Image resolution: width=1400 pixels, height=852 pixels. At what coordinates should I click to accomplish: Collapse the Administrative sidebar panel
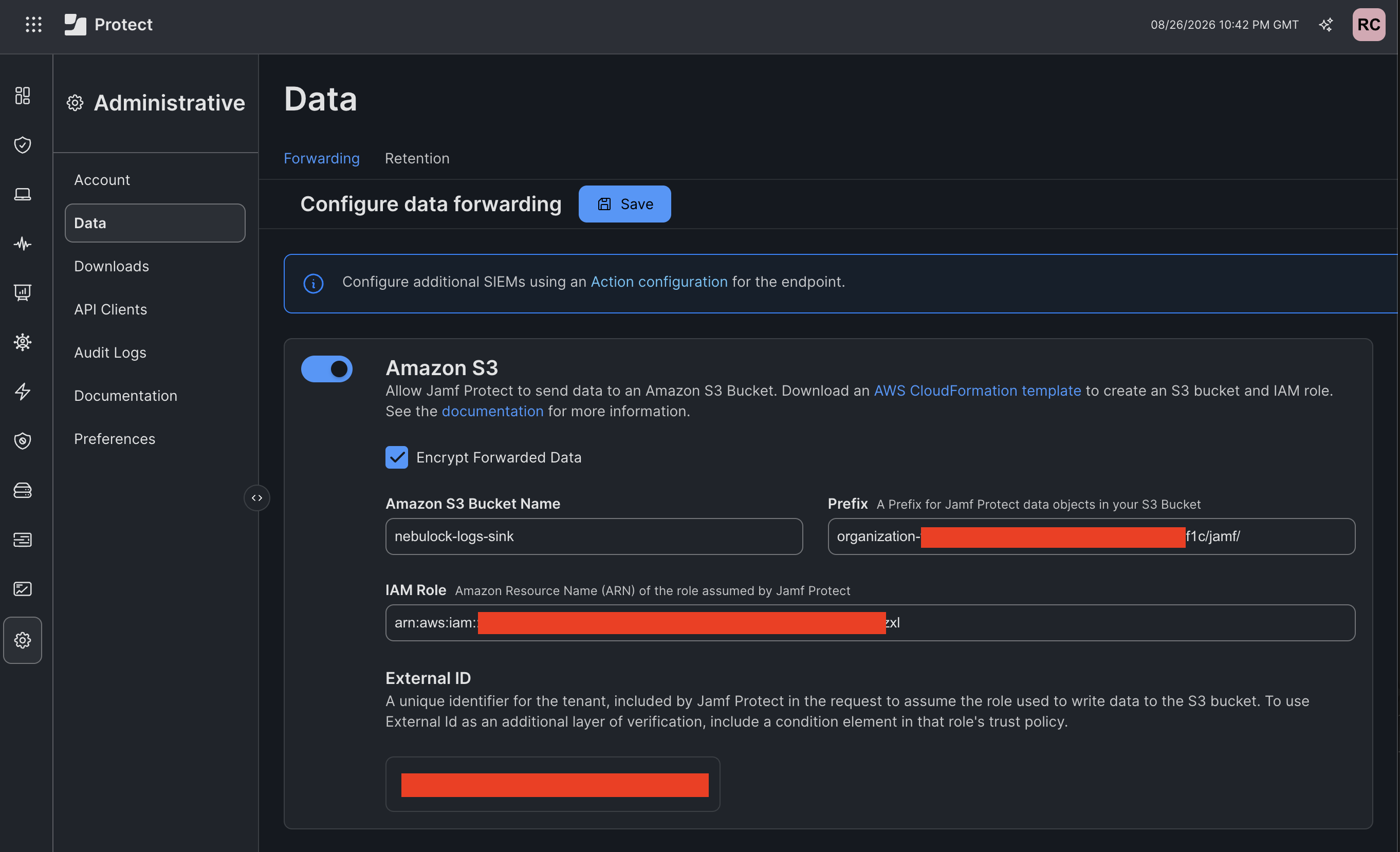point(257,498)
